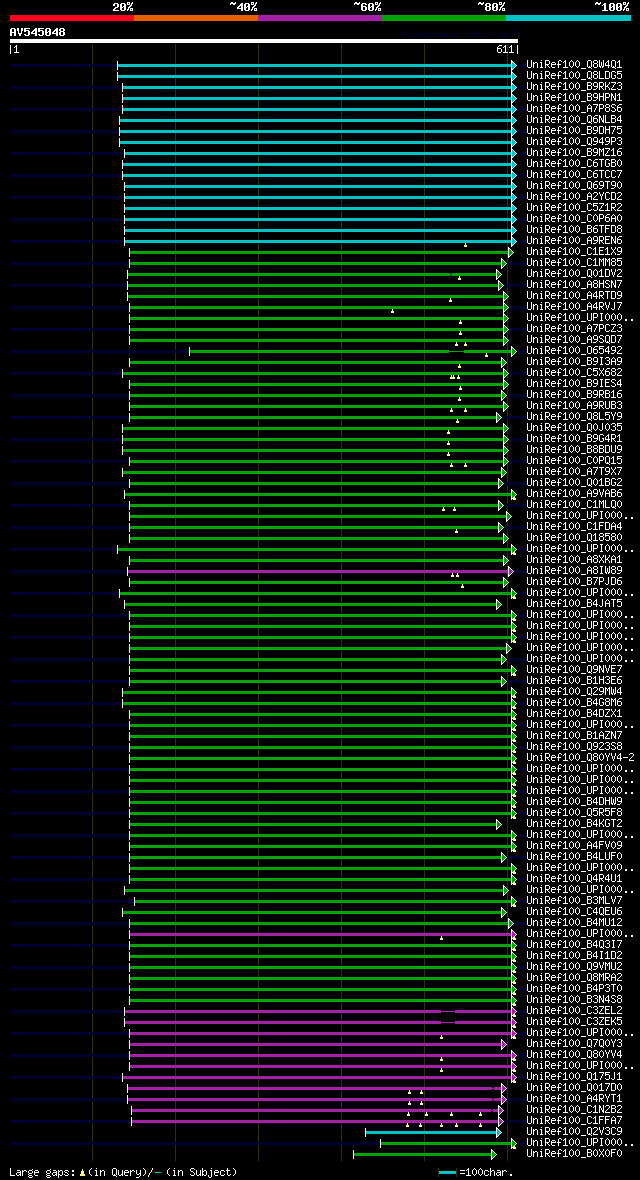Select the UniRef100_Q69T90 label
The height and width of the screenshot is (1180, 640).
tap(574, 185)
